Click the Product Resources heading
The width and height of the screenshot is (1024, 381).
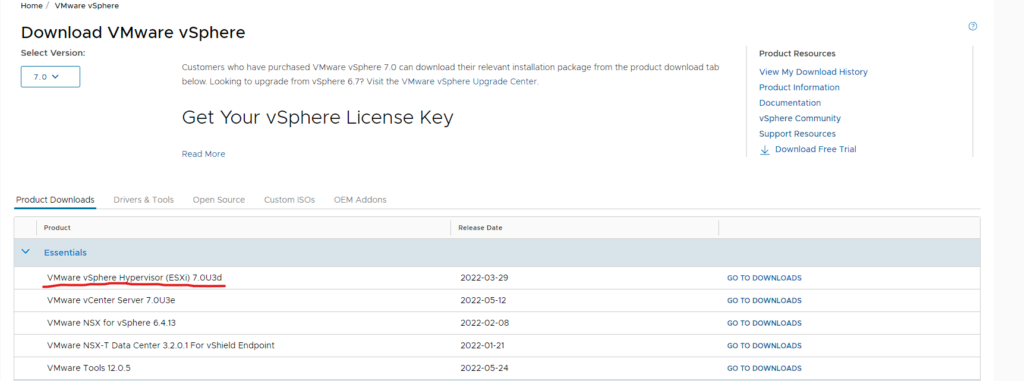click(797, 54)
